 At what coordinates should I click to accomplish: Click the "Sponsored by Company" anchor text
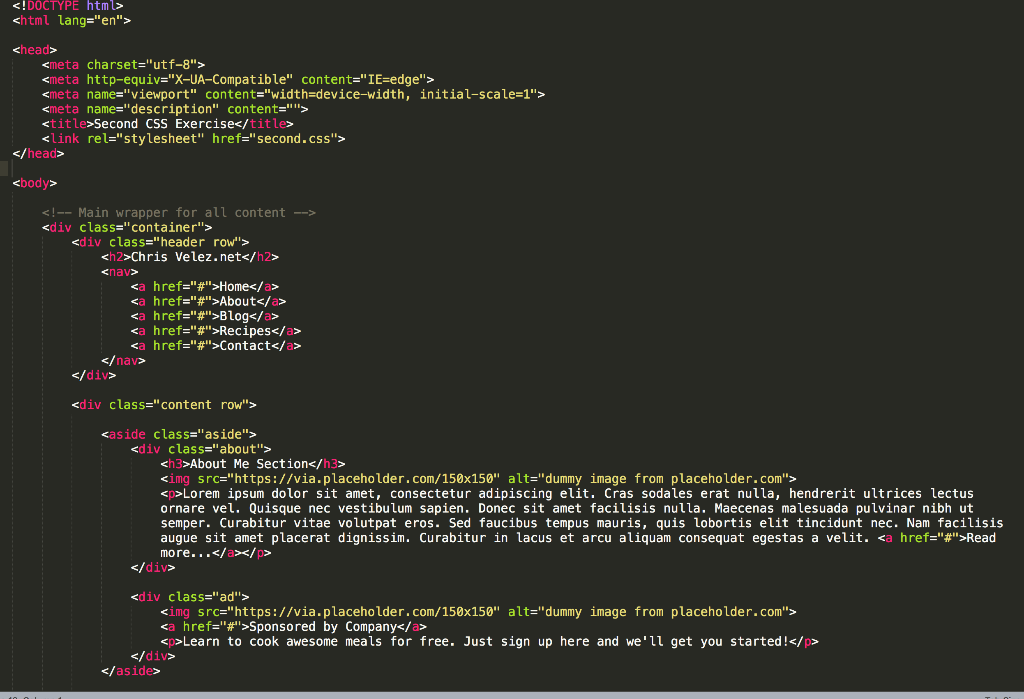(323, 627)
